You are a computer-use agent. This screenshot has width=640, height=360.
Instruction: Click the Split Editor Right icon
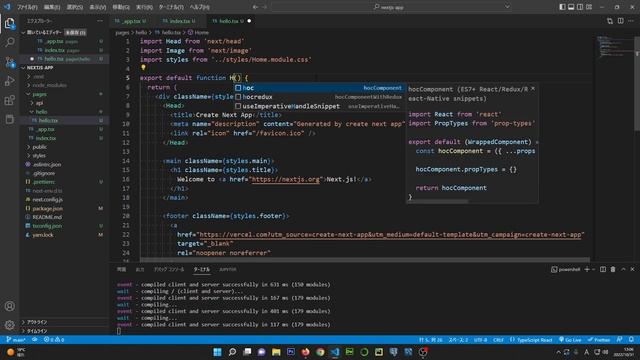point(620,21)
